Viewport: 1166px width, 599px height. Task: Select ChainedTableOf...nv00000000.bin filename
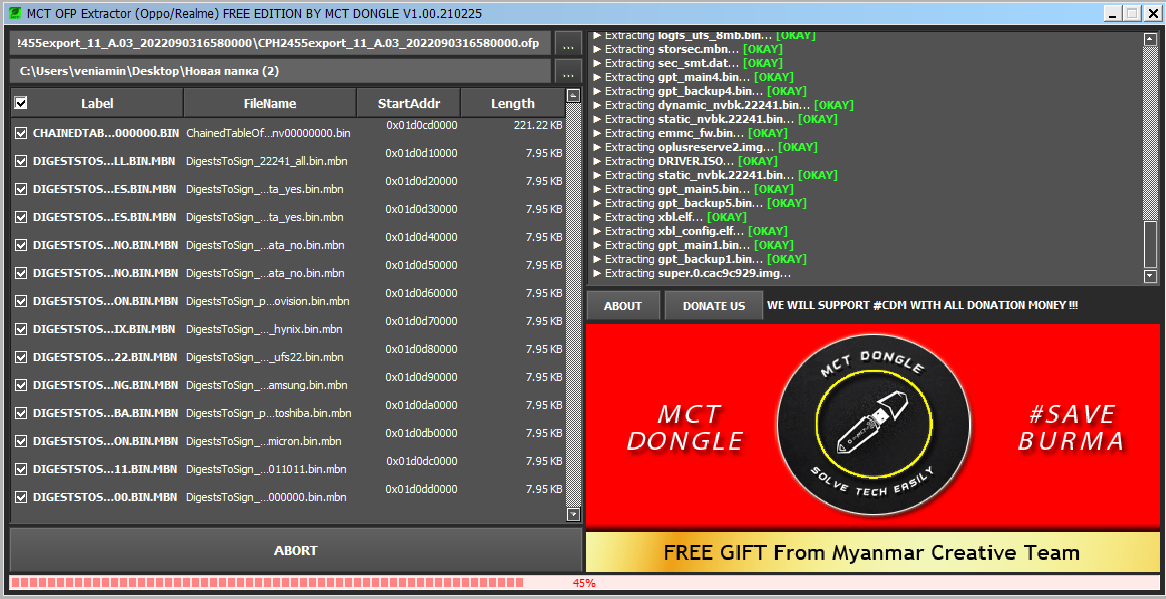(268, 133)
